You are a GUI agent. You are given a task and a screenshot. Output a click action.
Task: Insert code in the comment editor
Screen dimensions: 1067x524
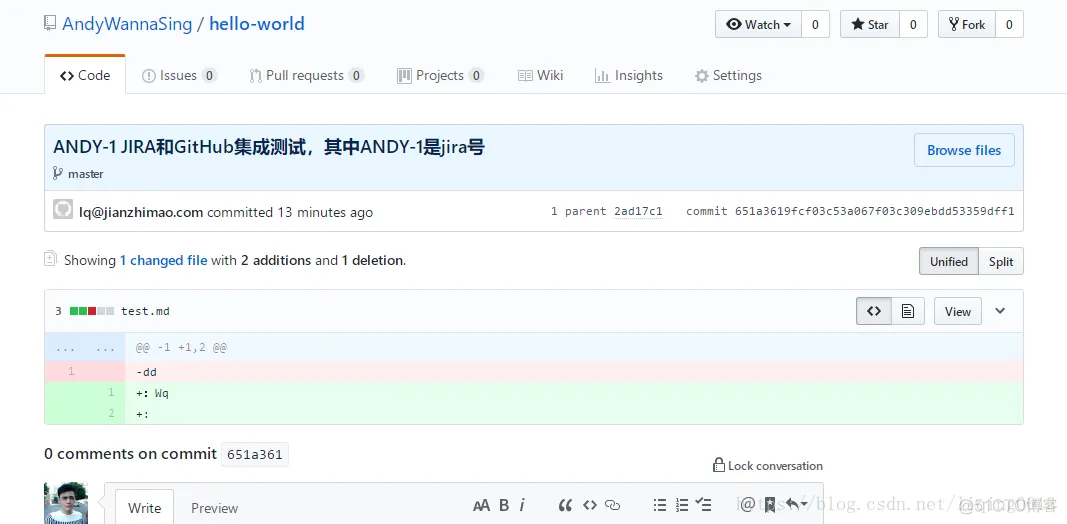(x=590, y=505)
